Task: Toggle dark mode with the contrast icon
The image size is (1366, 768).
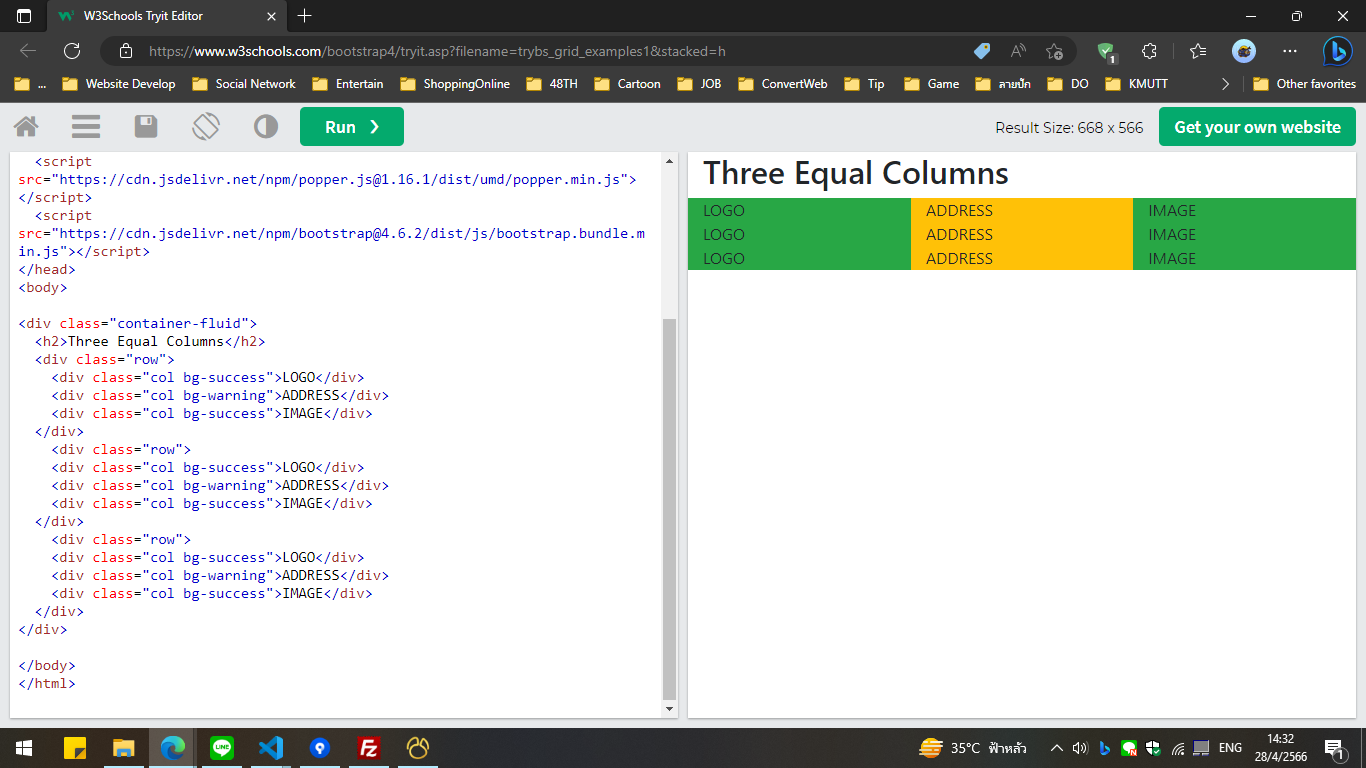Action: 266,127
